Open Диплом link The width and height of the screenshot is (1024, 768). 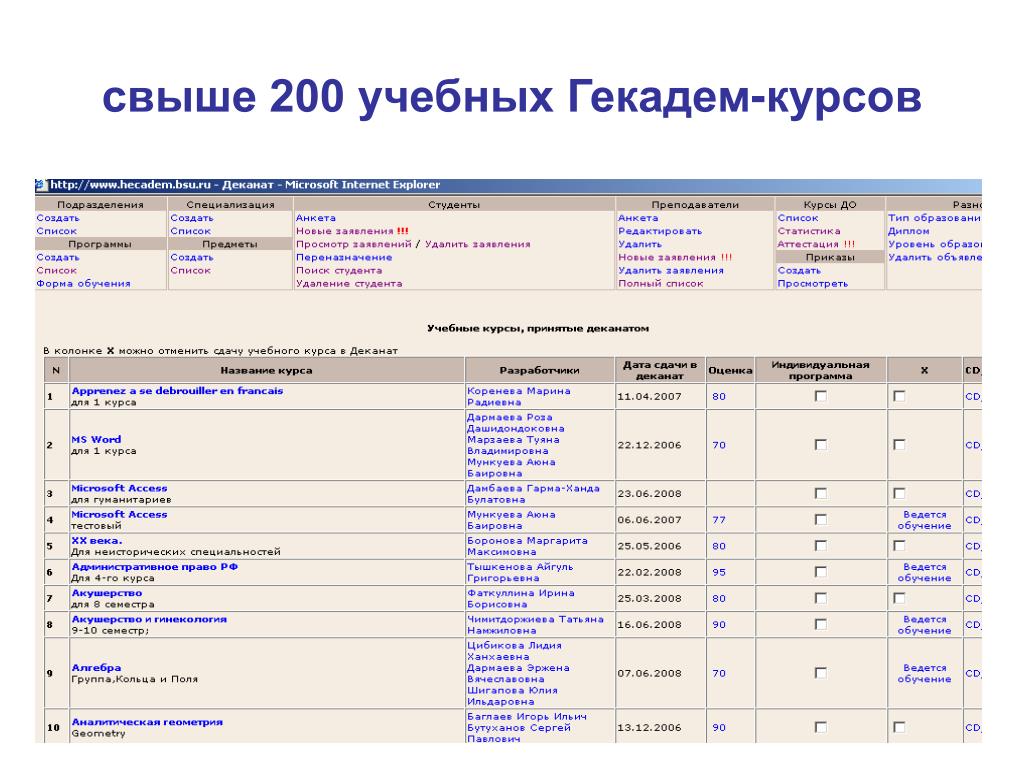pos(908,231)
